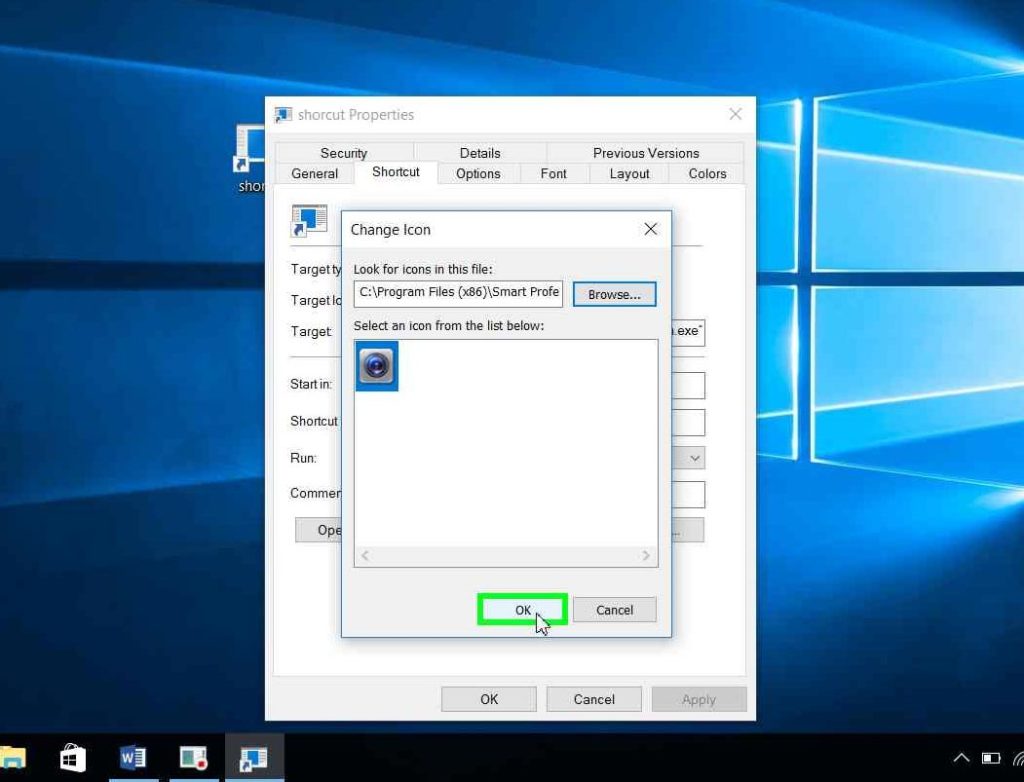The image size is (1024, 782).
Task: Open the Run dropdown arrow
Action: [695, 458]
